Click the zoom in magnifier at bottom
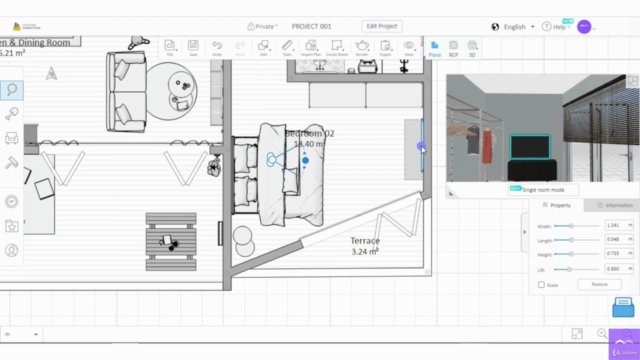This screenshot has height=360, width=640. 602,333
